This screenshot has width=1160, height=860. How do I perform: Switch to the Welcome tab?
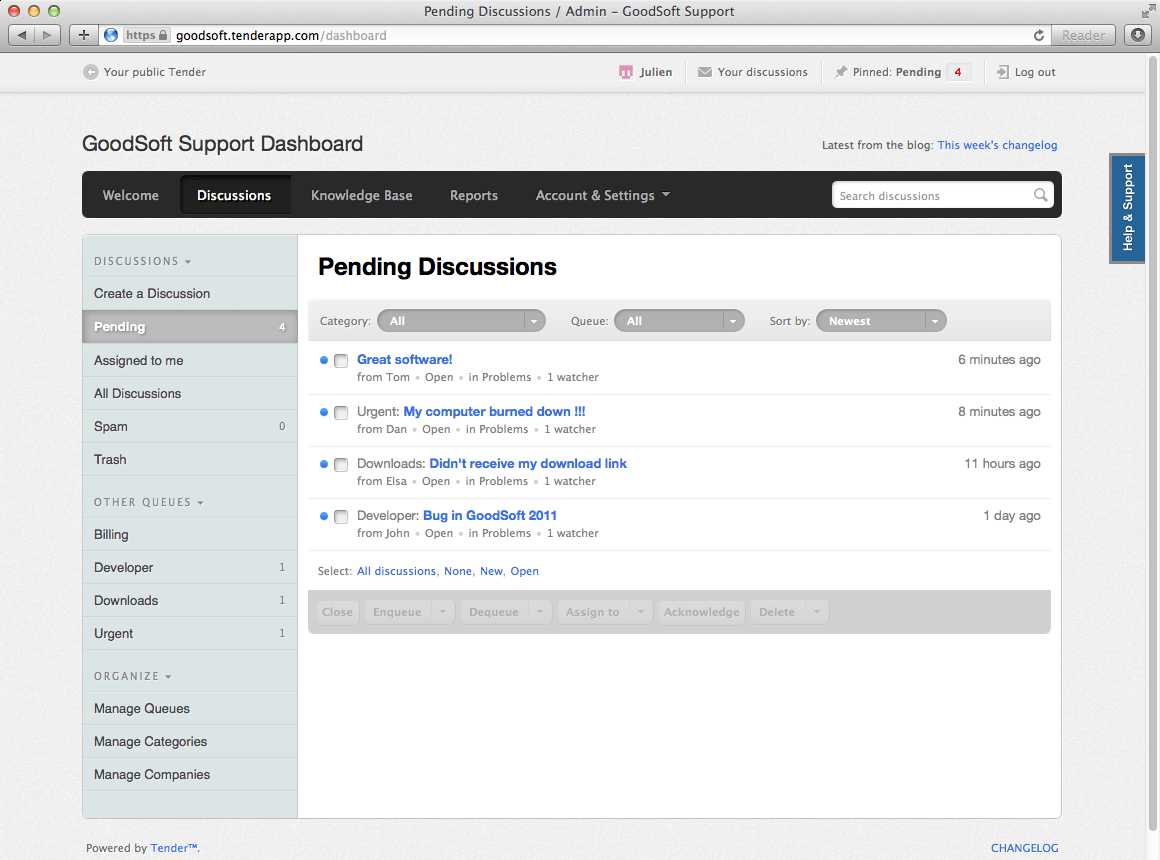pyautogui.click(x=131, y=195)
